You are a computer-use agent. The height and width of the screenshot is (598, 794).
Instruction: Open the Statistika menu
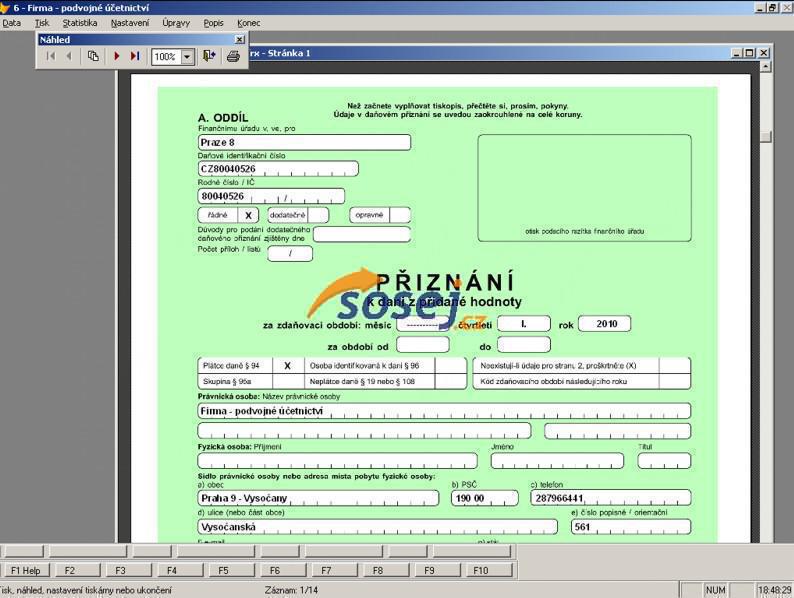click(80, 23)
